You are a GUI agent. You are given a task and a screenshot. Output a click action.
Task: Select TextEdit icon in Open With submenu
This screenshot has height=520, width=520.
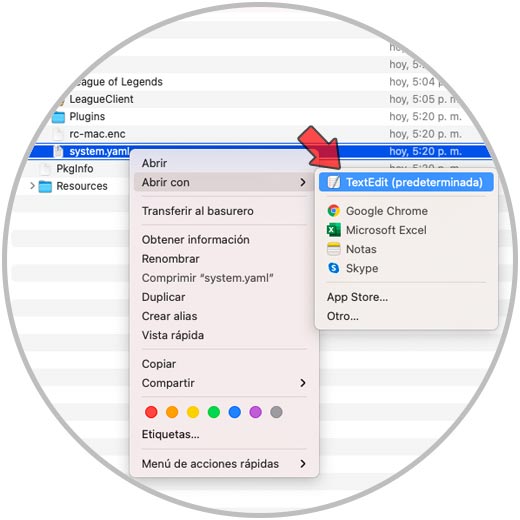[x=334, y=182]
